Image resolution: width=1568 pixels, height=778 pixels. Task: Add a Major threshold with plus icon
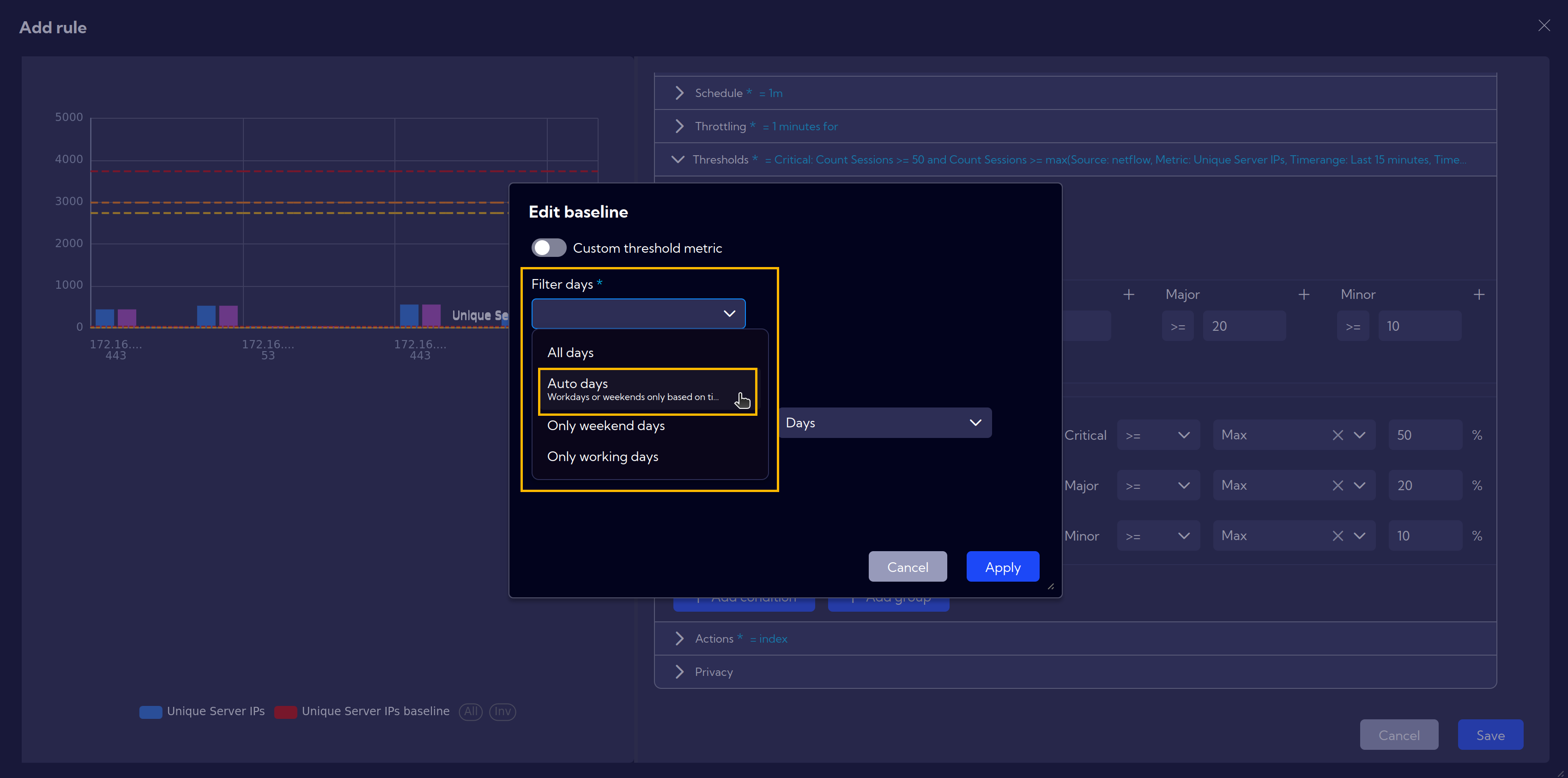click(1303, 295)
